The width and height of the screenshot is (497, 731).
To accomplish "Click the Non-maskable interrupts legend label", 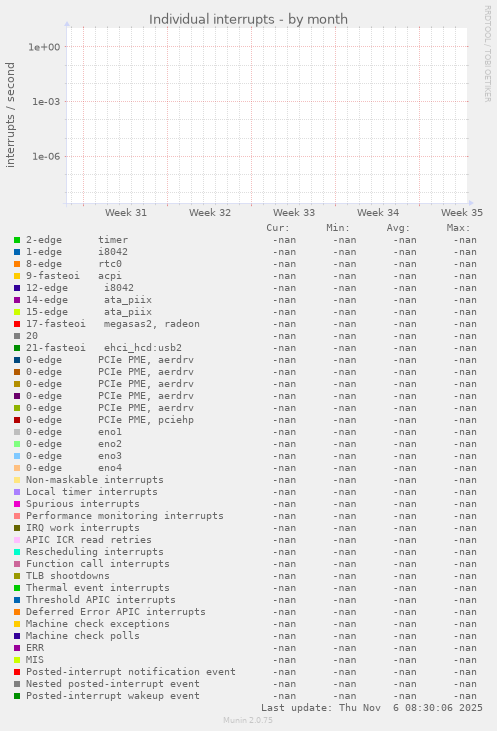I will tap(95, 480).
